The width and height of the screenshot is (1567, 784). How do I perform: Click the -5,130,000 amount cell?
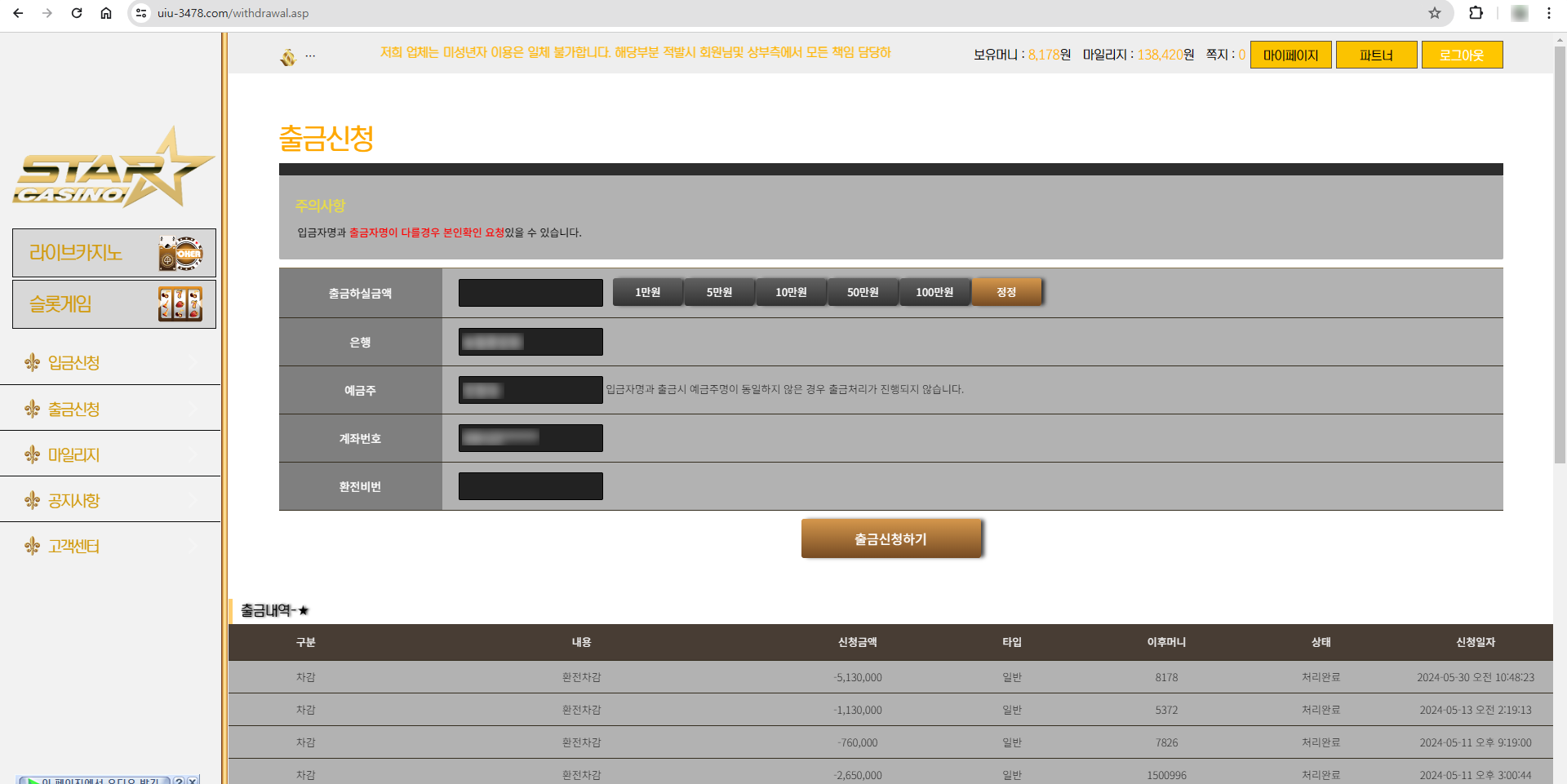[858, 677]
